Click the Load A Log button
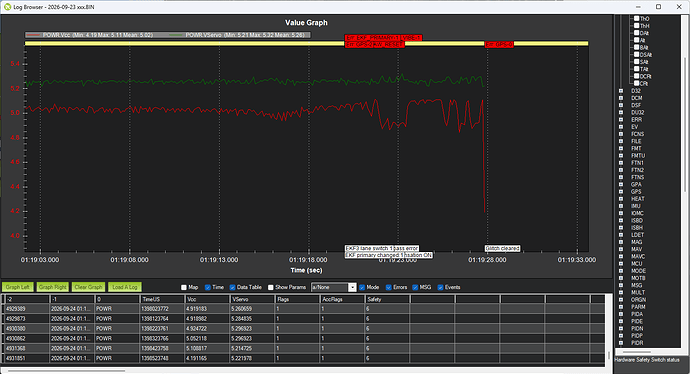 coord(125,287)
